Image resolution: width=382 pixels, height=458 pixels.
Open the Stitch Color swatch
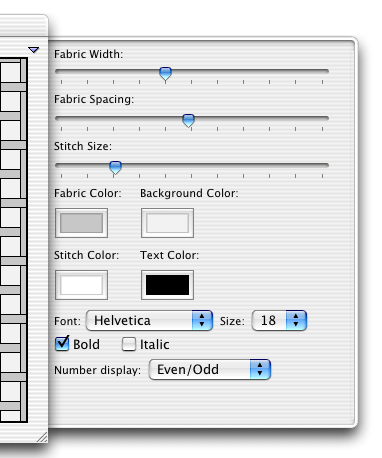click(x=81, y=285)
